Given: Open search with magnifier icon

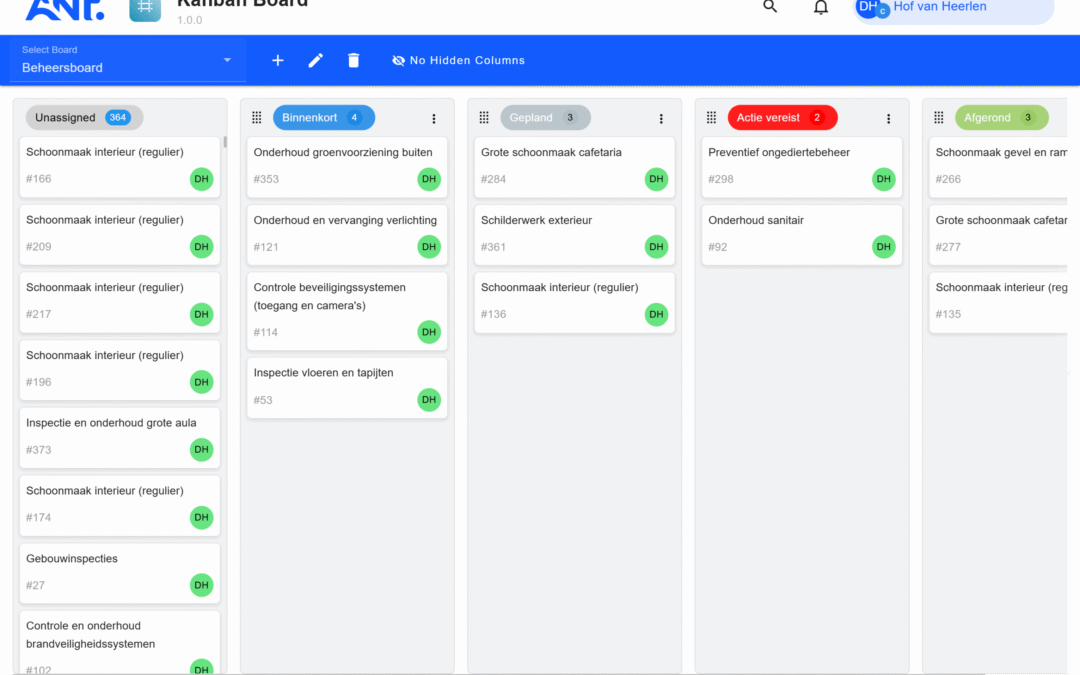Looking at the screenshot, I should click(x=770, y=6).
